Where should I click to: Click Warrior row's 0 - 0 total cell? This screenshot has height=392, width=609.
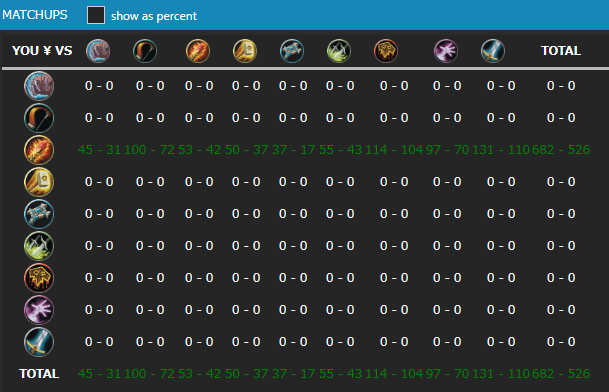click(x=561, y=342)
